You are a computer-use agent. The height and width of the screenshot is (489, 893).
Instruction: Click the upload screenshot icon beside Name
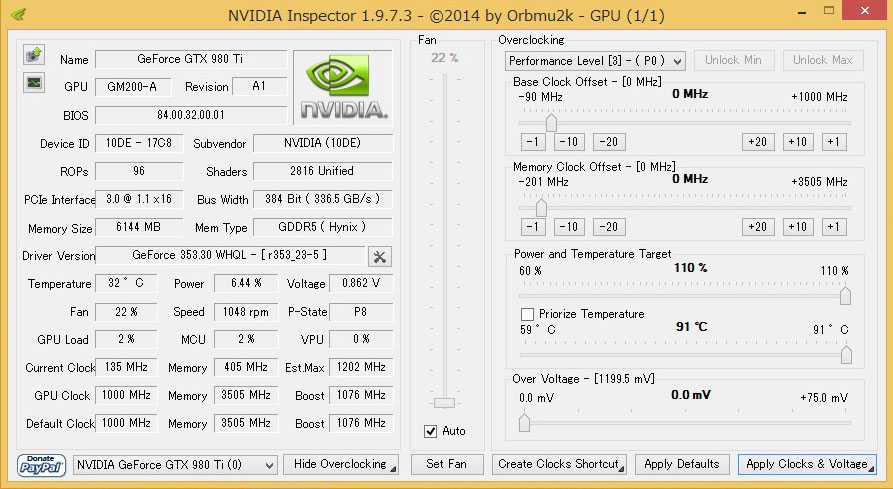click(34, 55)
